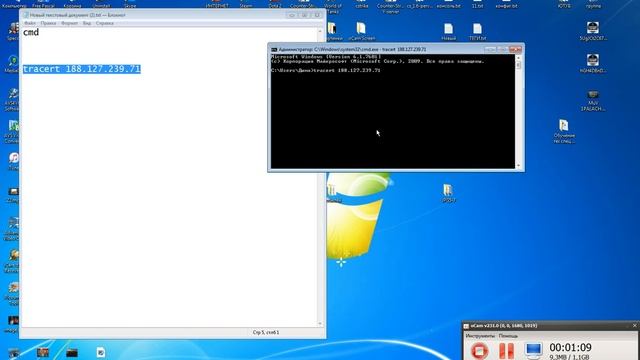This screenshot has height=360, width=640.
Task: Minimize the Notepad window
Action: click(x=292, y=15)
